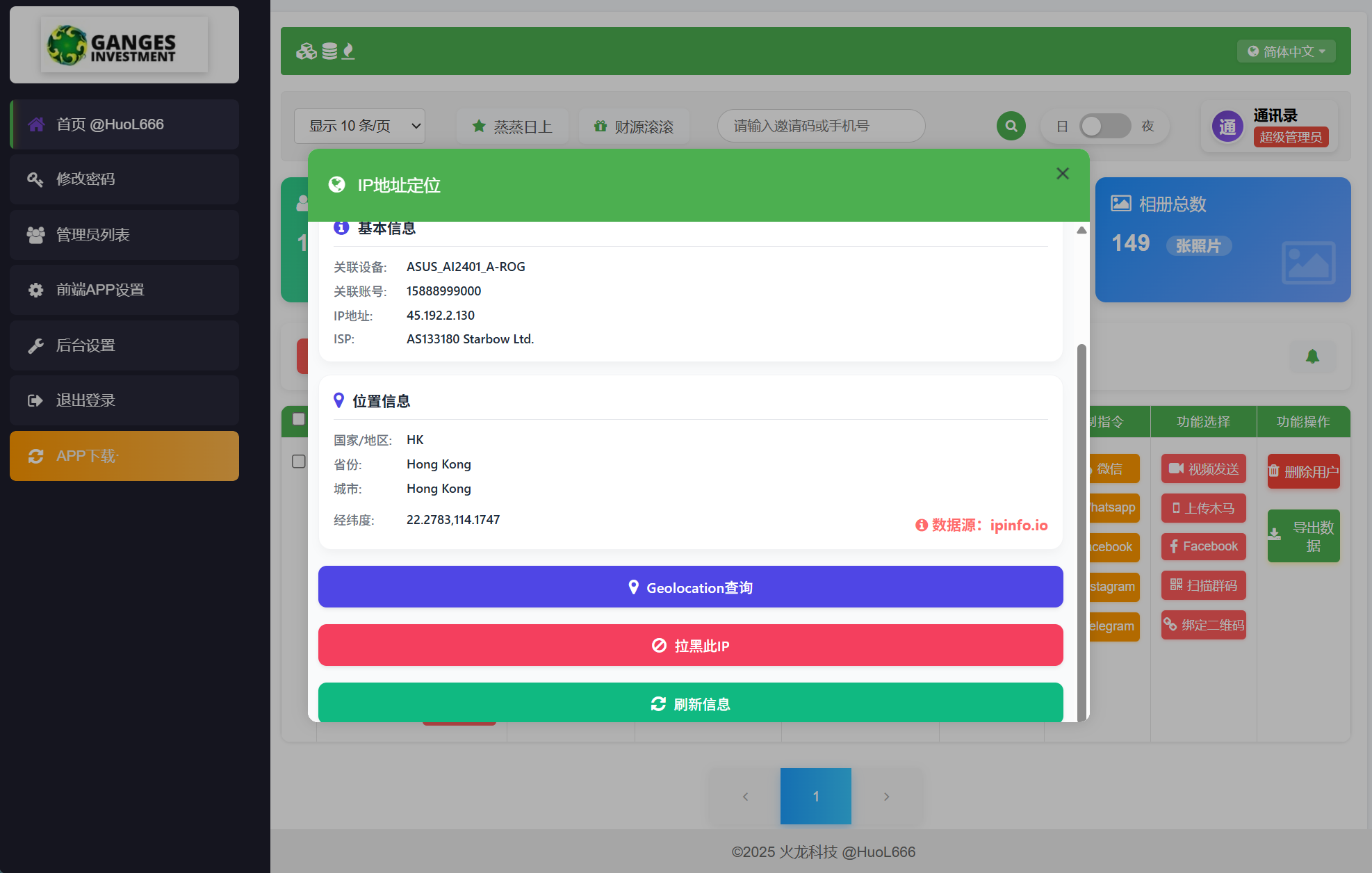Click the cubes icon in green header
1372x873 pixels.
306,51
